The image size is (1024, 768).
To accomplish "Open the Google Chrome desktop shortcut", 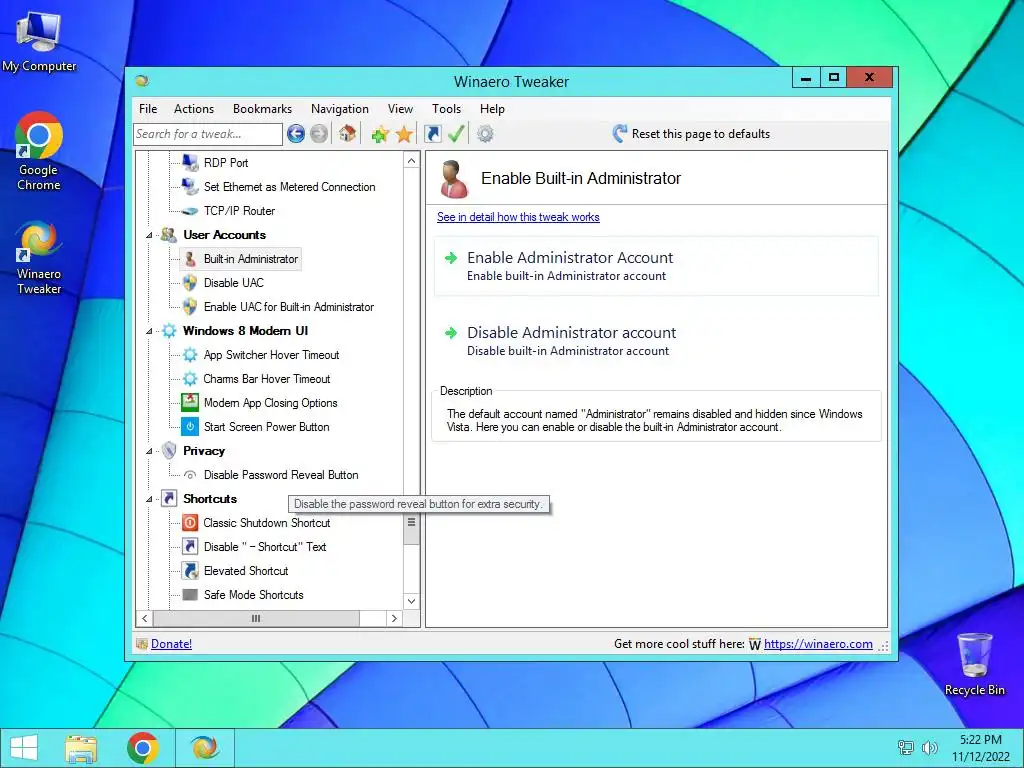I will pyautogui.click(x=39, y=152).
